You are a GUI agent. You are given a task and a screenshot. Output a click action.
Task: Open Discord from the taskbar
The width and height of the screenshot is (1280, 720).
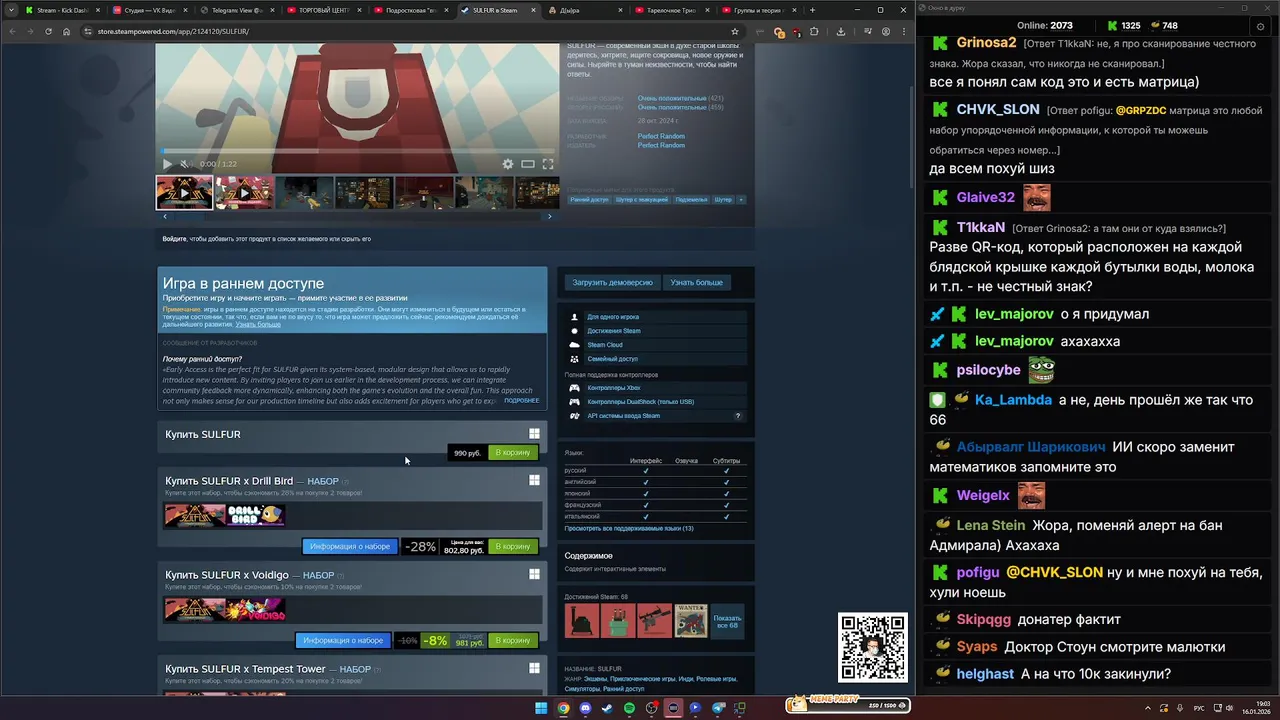585,708
